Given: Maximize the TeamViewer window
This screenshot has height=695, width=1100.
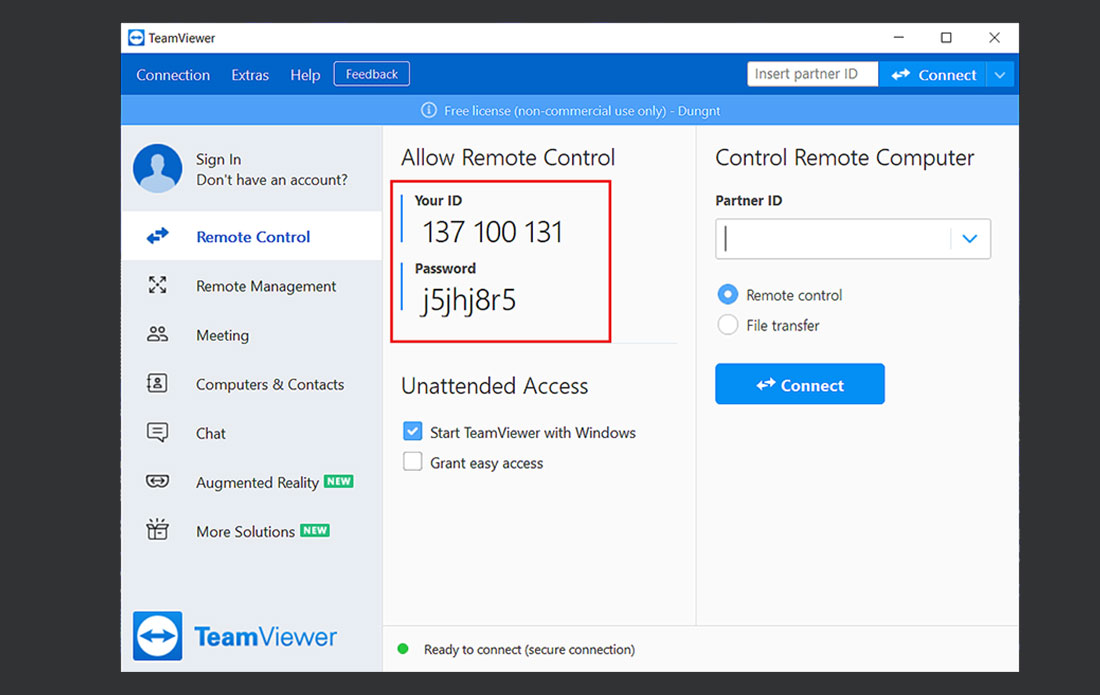Looking at the screenshot, I should [946, 37].
